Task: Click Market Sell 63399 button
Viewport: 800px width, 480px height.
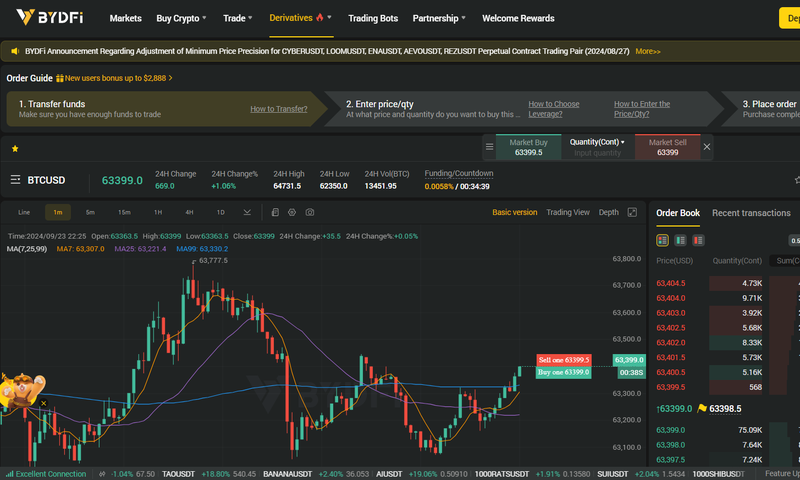Action: [667, 147]
